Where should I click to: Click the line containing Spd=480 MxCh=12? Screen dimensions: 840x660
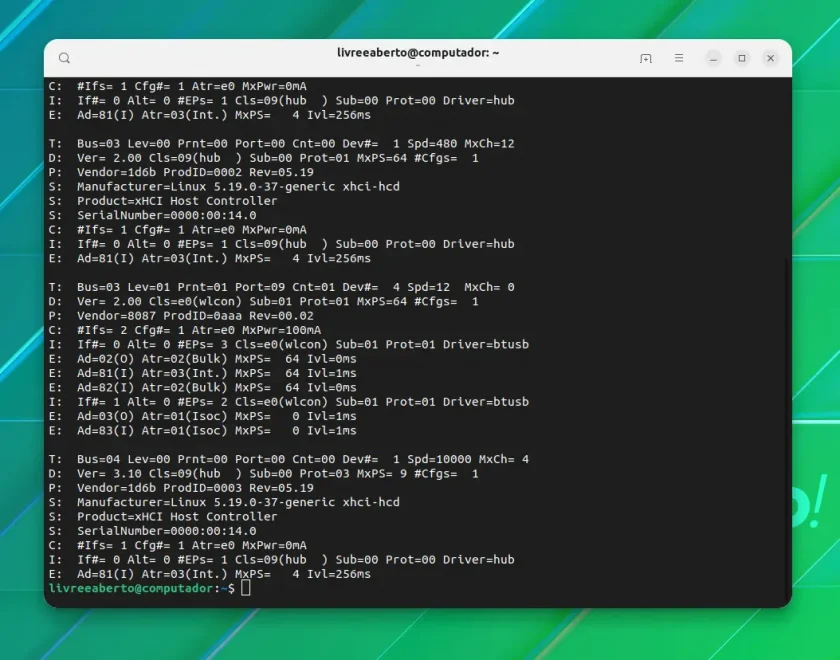pos(281,144)
